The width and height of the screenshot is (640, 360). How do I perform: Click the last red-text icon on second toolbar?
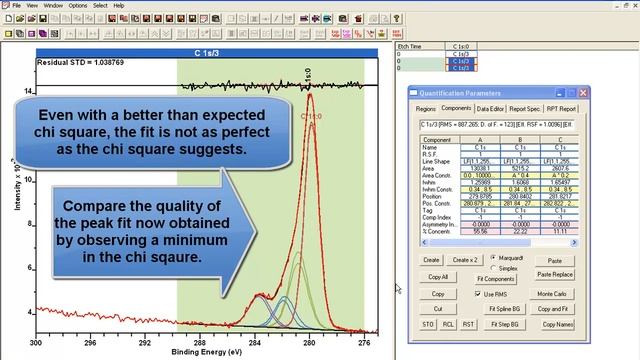(x=396, y=33)
